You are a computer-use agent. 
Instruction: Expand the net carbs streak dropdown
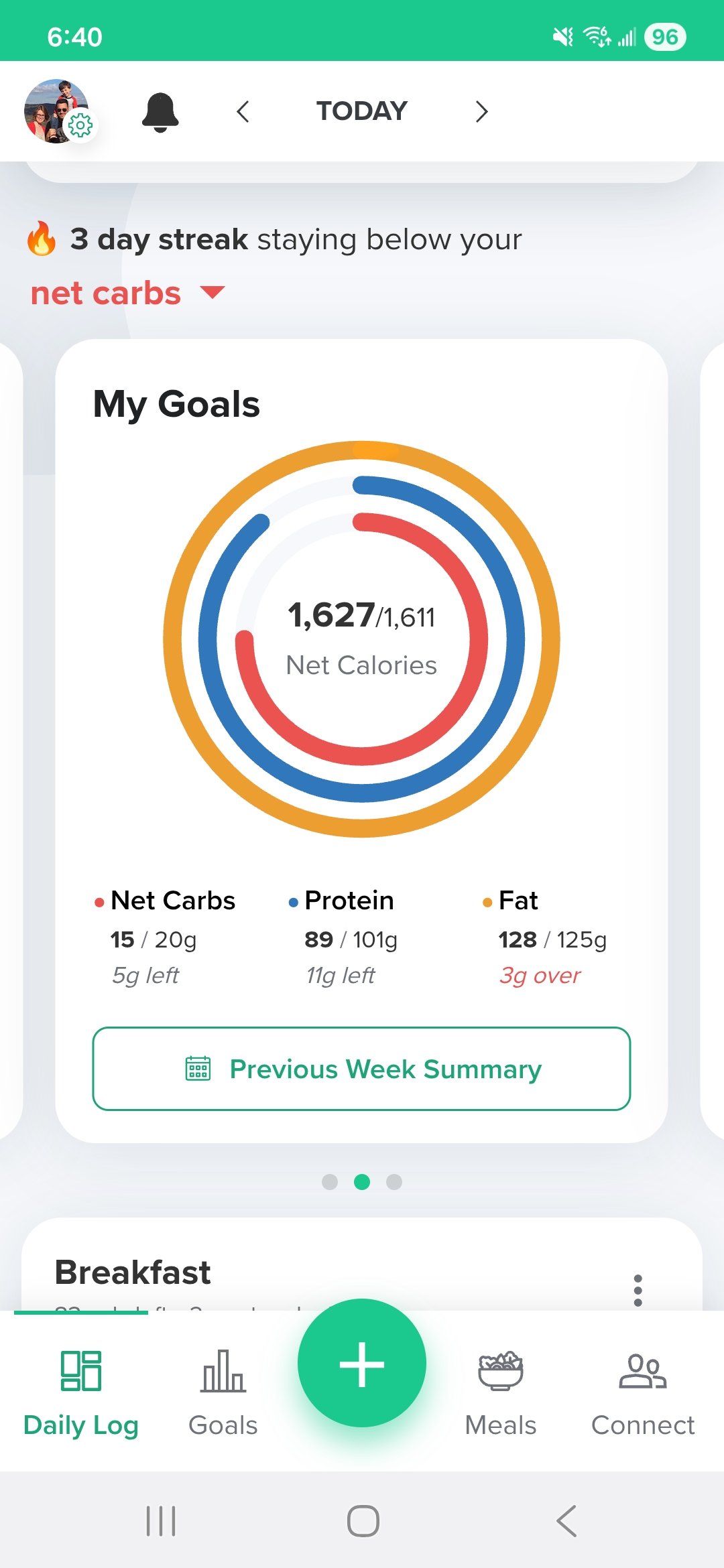[x=213, y=293]
